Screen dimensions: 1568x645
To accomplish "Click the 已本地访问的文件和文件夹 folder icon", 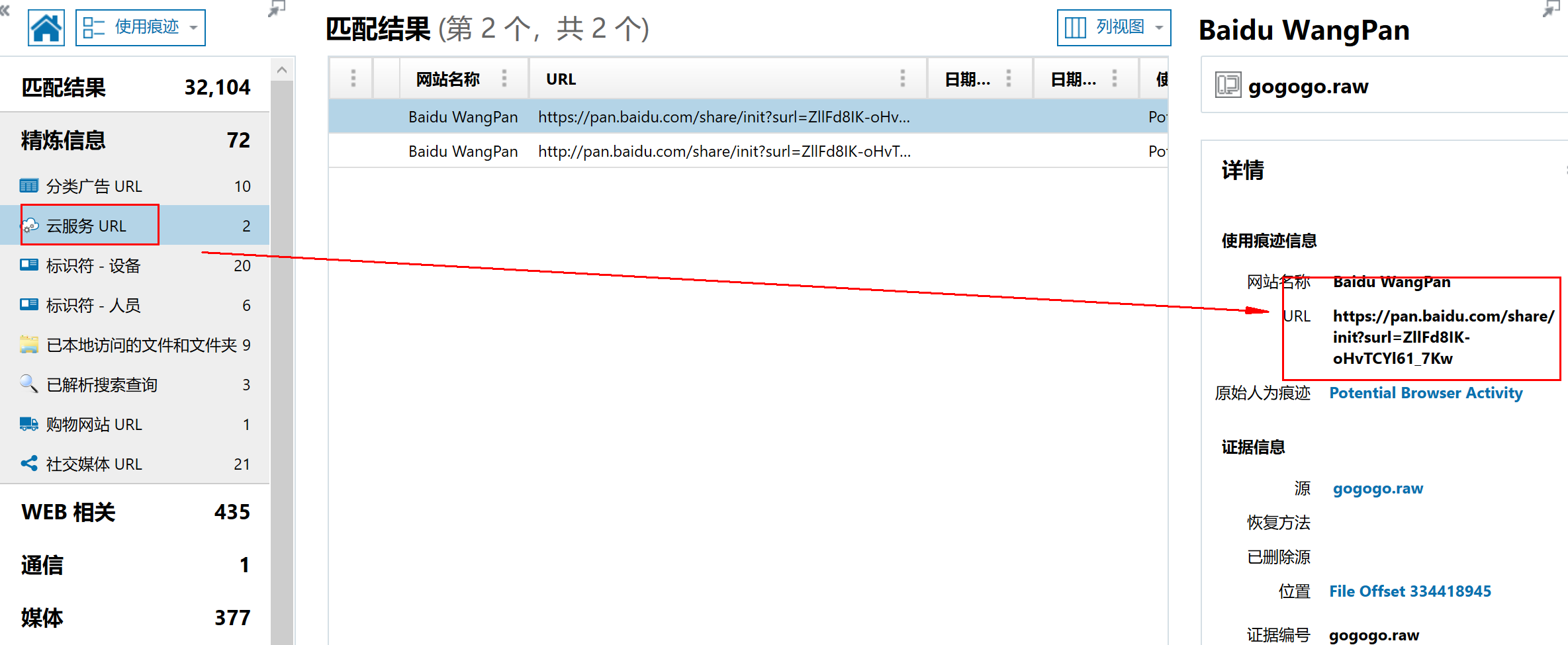I will 29,345.
